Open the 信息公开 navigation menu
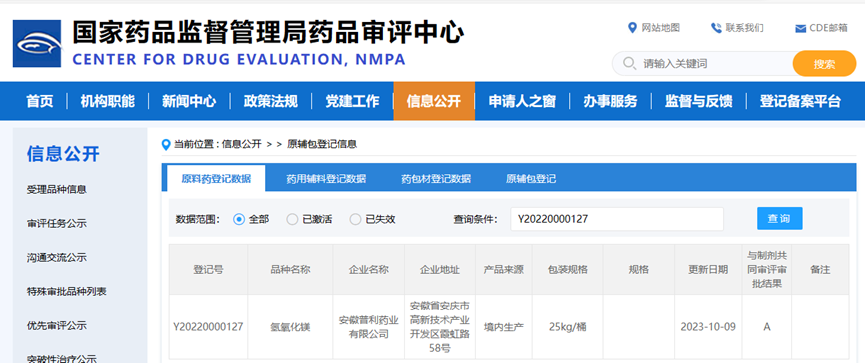Image resolution: width=865 pixels, height=363 pixels. coord(434,101)
